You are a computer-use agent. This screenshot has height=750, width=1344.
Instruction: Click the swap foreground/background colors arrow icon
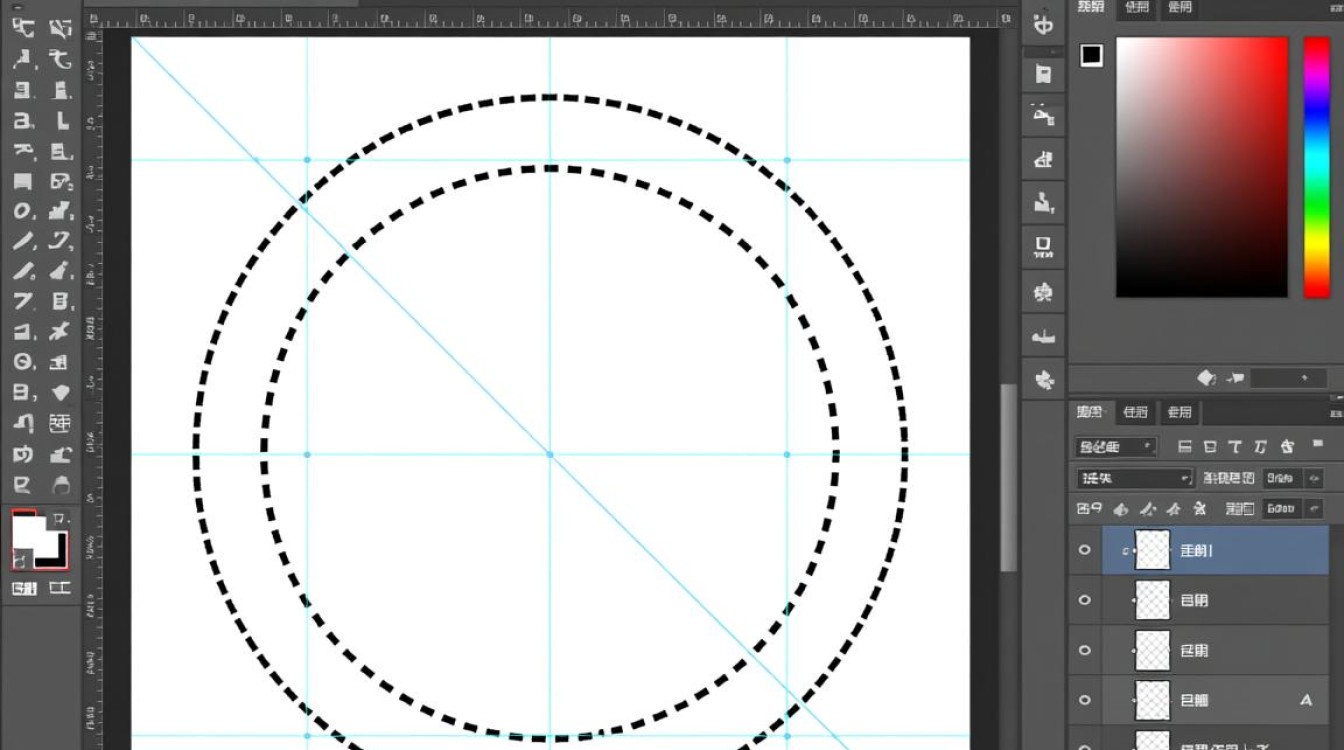coord(59,519)
